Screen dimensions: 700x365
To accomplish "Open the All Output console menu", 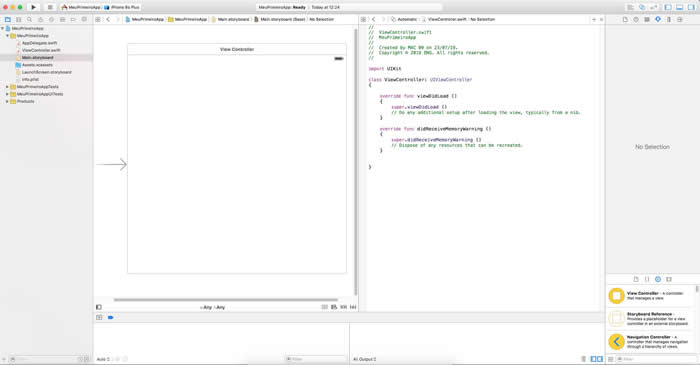I will click(x=365, y=359).
